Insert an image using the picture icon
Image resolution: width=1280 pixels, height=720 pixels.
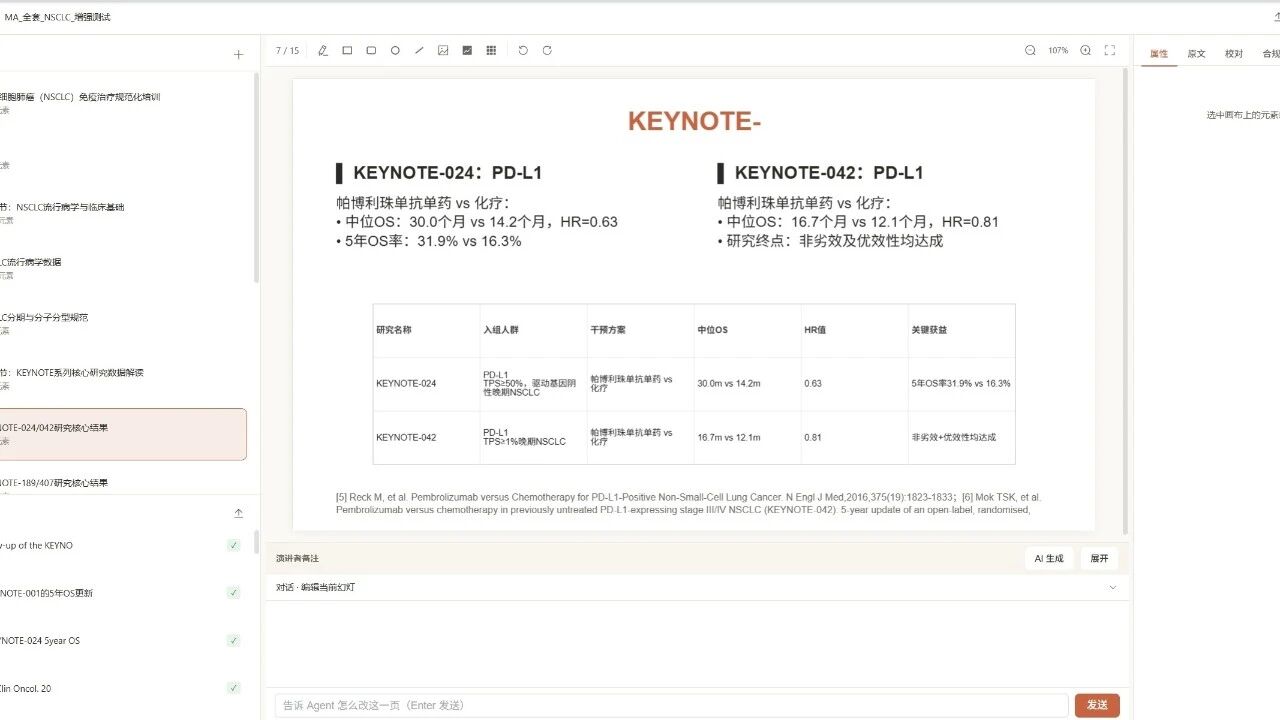pos(443,50)
